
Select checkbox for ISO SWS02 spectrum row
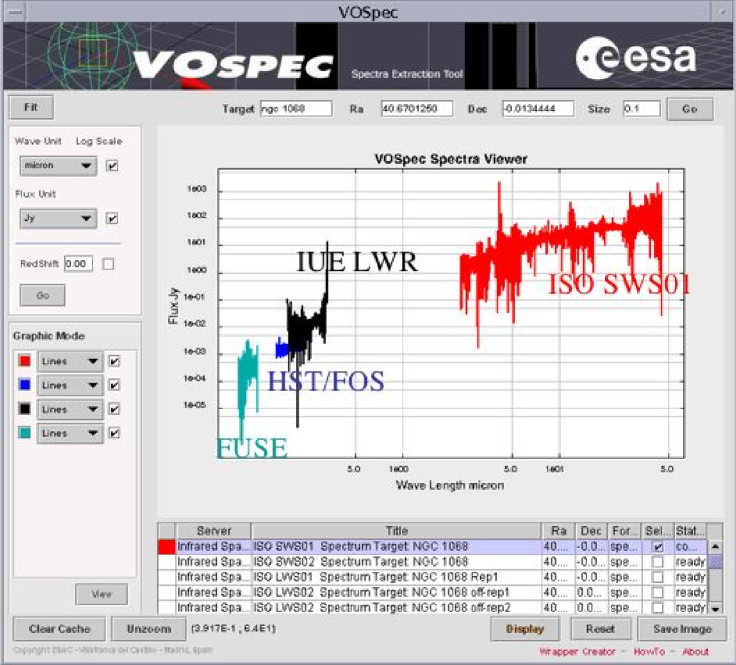(x=657, y=562)
